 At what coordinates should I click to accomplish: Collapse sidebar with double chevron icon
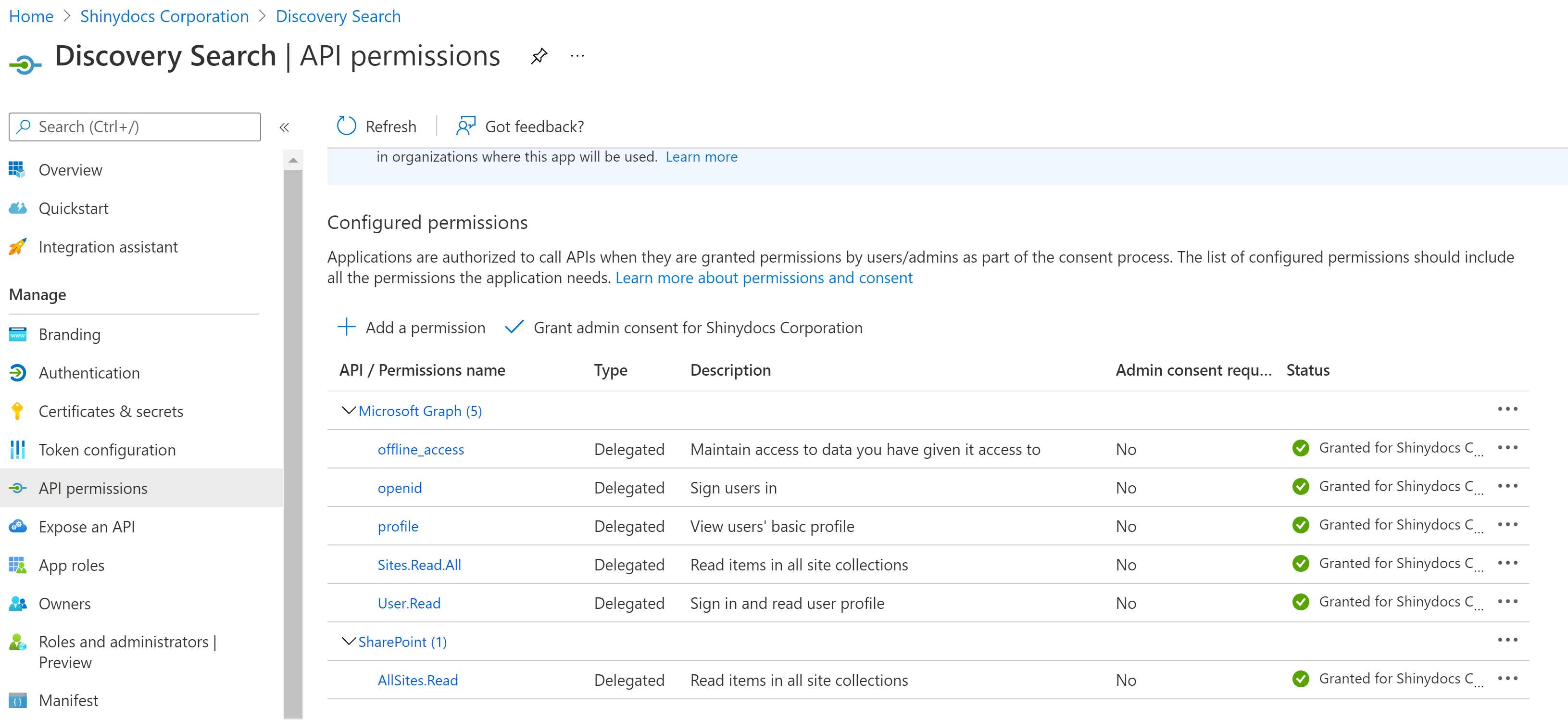(x=284, y=127)
